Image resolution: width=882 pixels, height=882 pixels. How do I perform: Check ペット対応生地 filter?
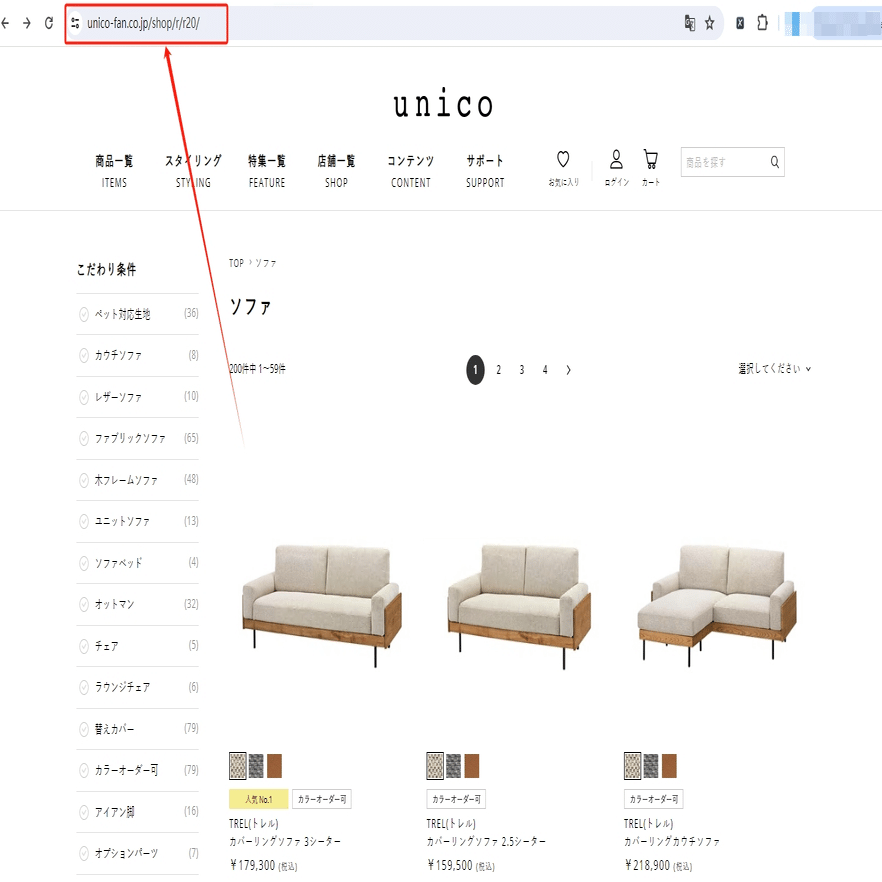click(x=84, y=314)
